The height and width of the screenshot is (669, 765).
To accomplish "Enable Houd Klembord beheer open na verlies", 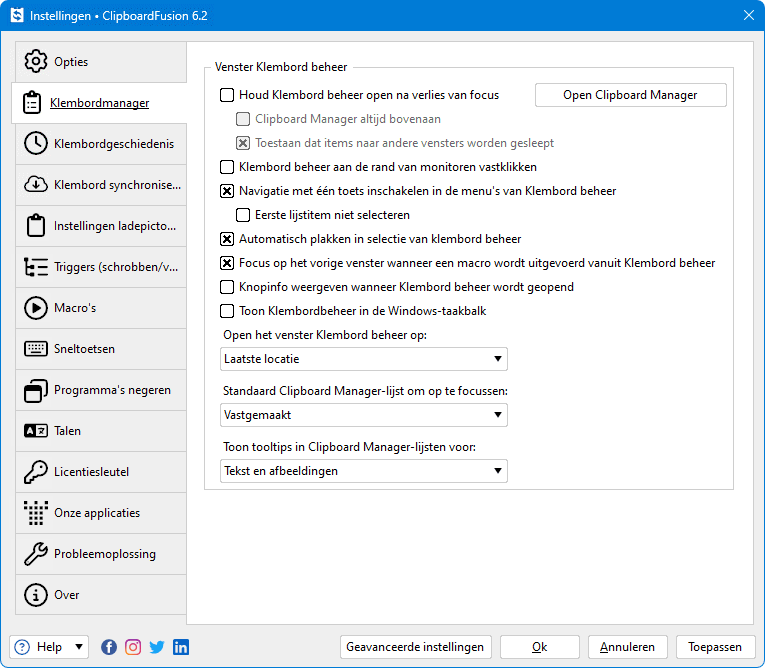I will pos(227,95).
